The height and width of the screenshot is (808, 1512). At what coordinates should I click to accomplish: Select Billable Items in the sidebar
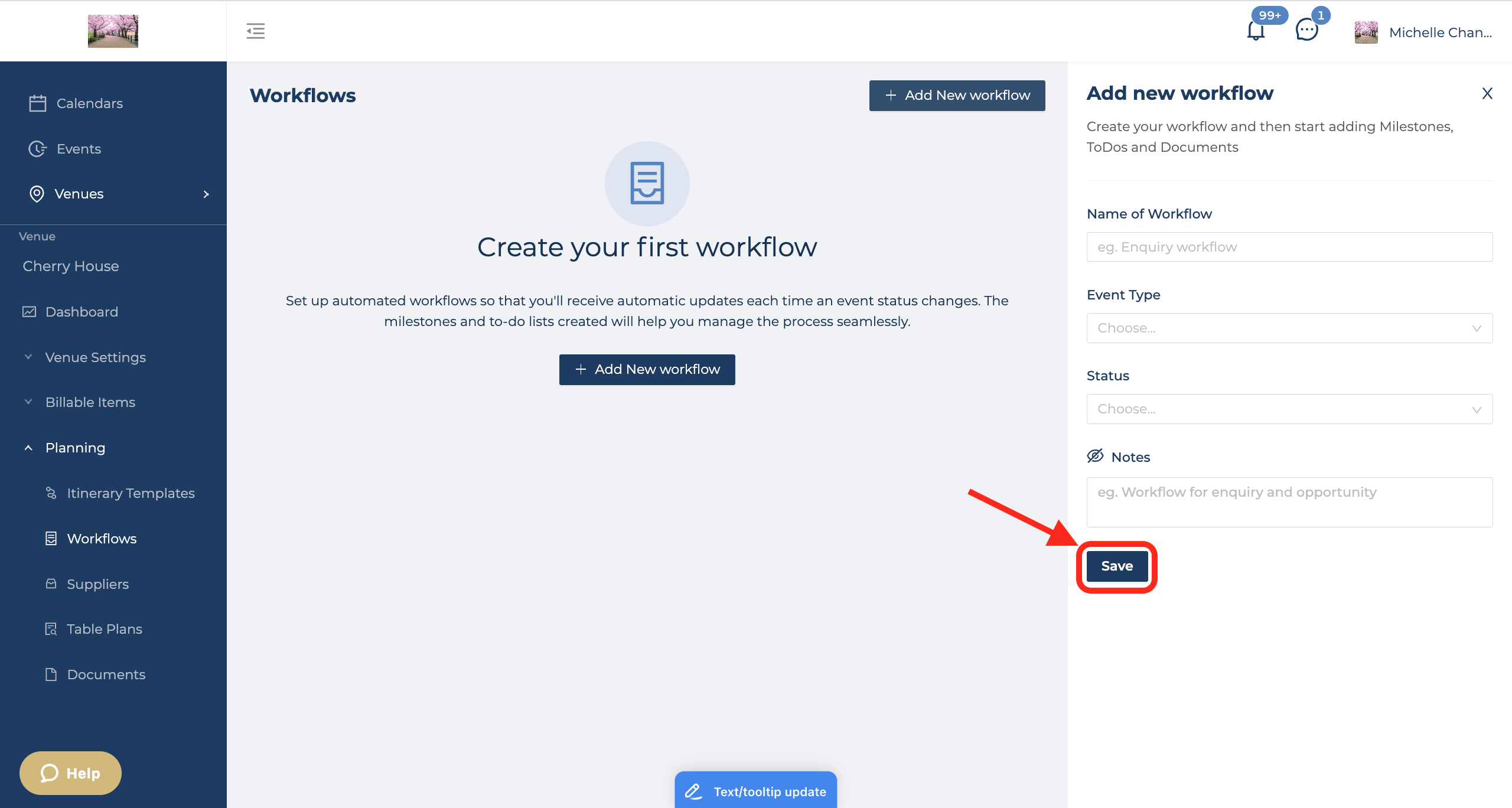(90, 402)
